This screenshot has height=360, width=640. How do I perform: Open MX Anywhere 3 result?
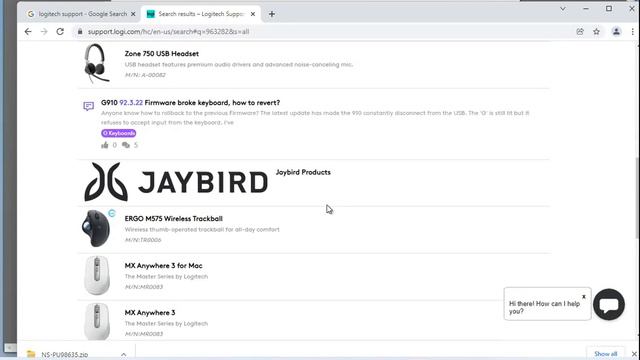[150, 313]
